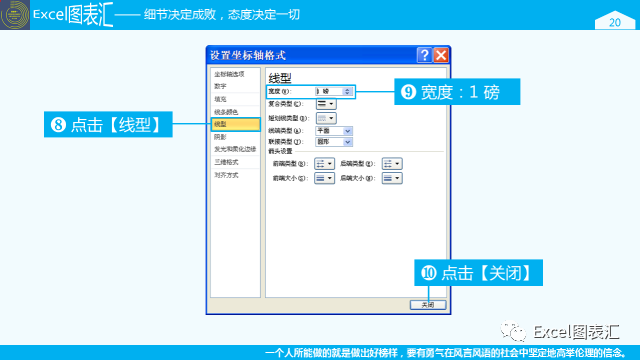Open the 短划线类型 dash type picker
This screenshot has width=640, height=360.
tap(326, 118)
